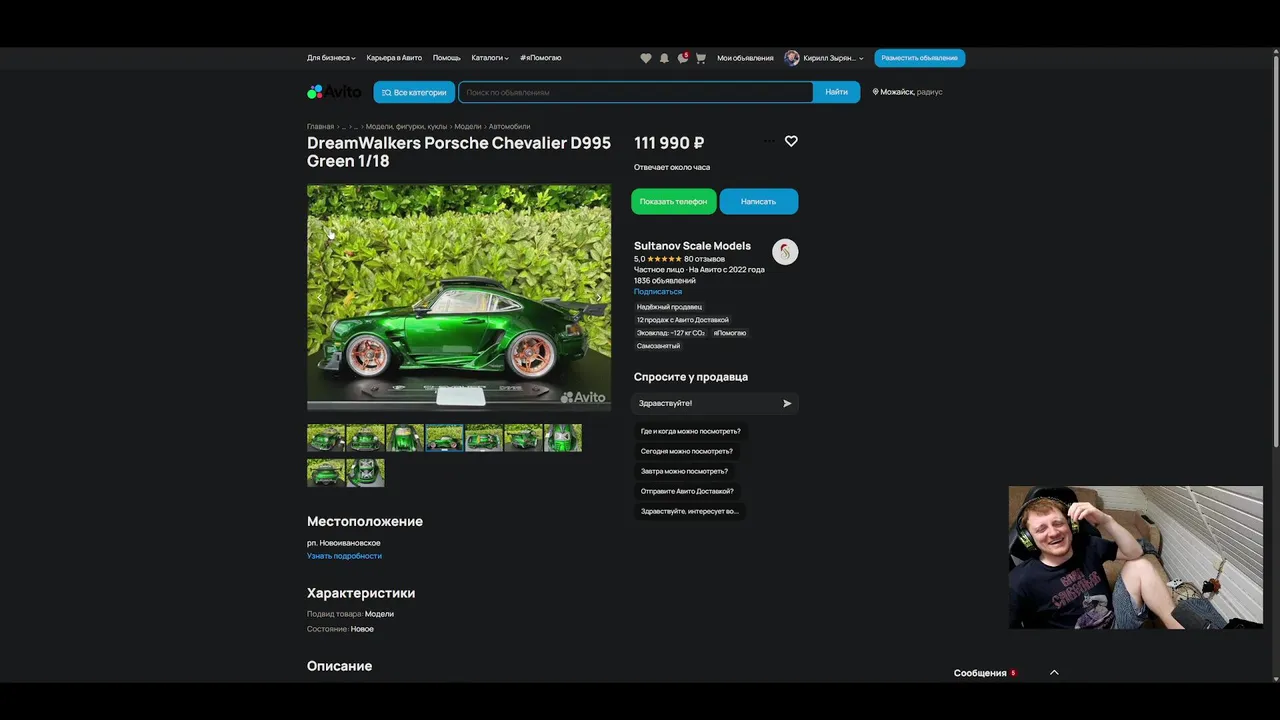Image resolution: width=1280 pixels, height=720 pixels.
Task: Click the Можайск, радиус location selector
Action: (908, 92)
